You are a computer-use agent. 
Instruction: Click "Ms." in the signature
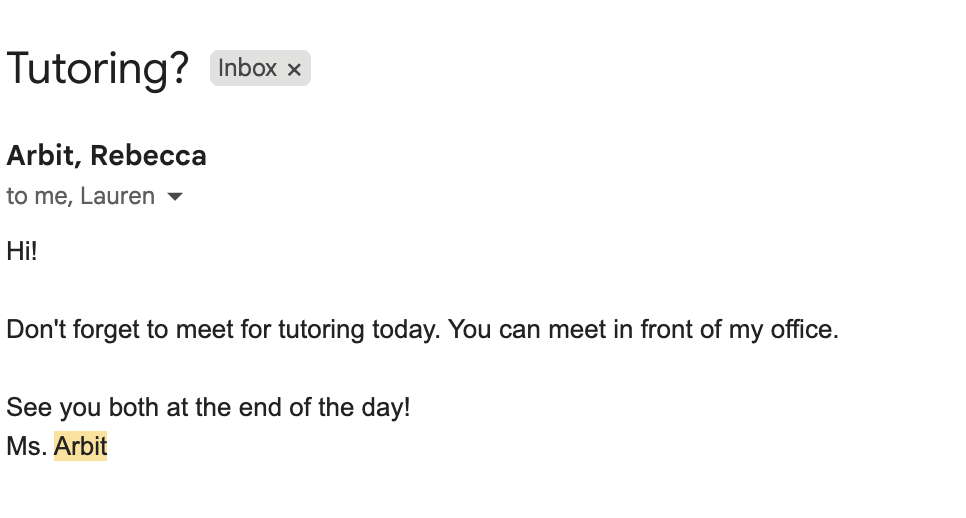[27, 446]
